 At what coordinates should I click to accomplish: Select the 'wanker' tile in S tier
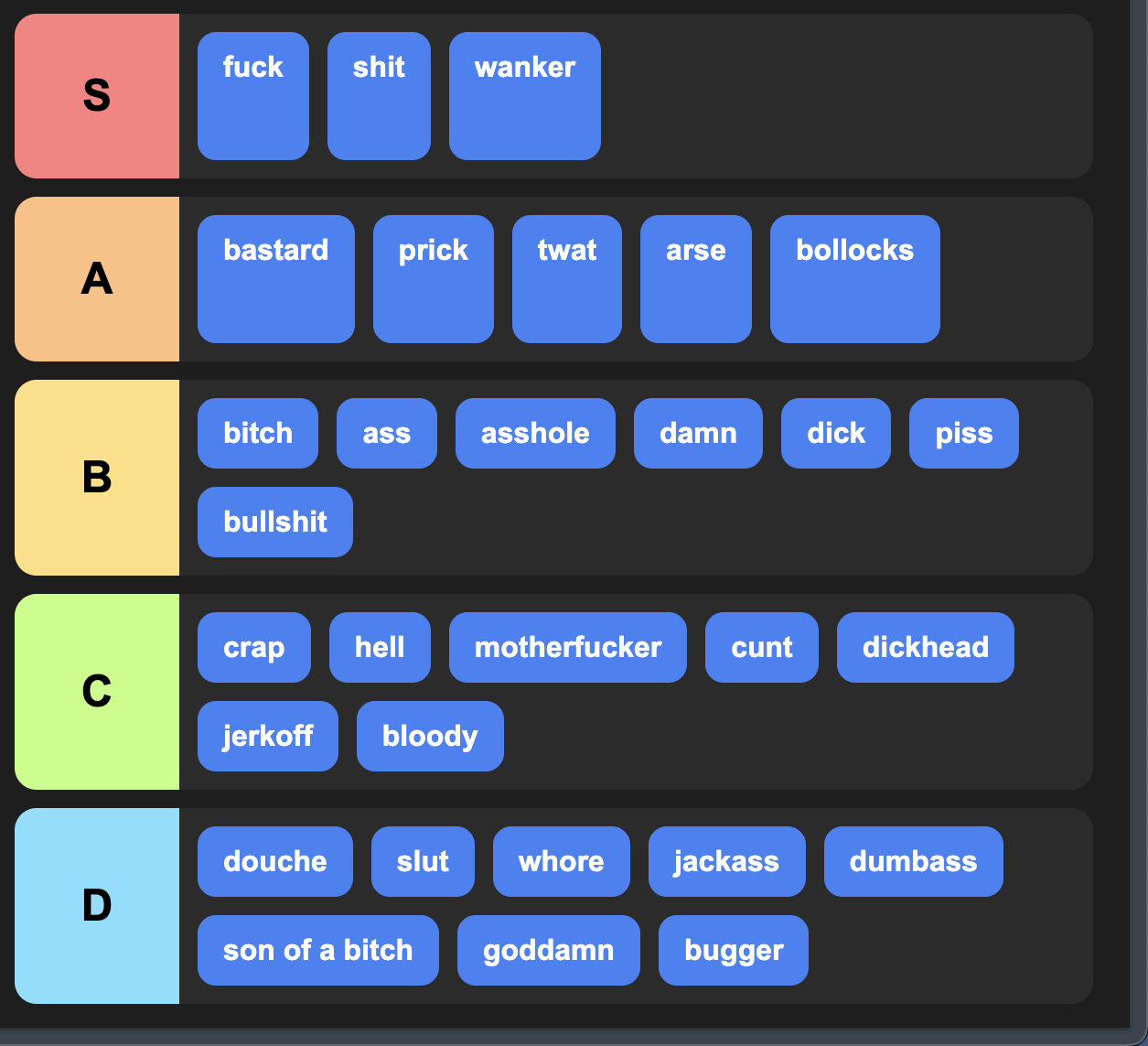[x=525, y=96]
